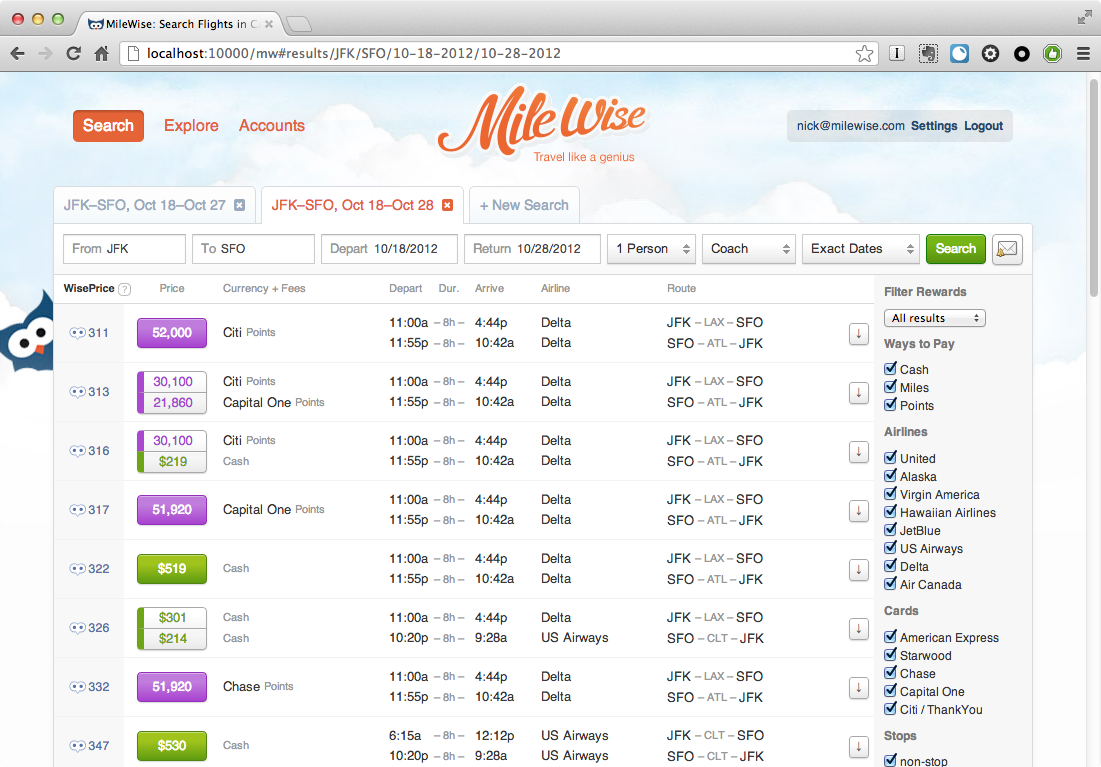Open the 1 Person passenger dropdown
Image resolution: width=1101 pixels, height=767 pixels.
coord(652,249)
